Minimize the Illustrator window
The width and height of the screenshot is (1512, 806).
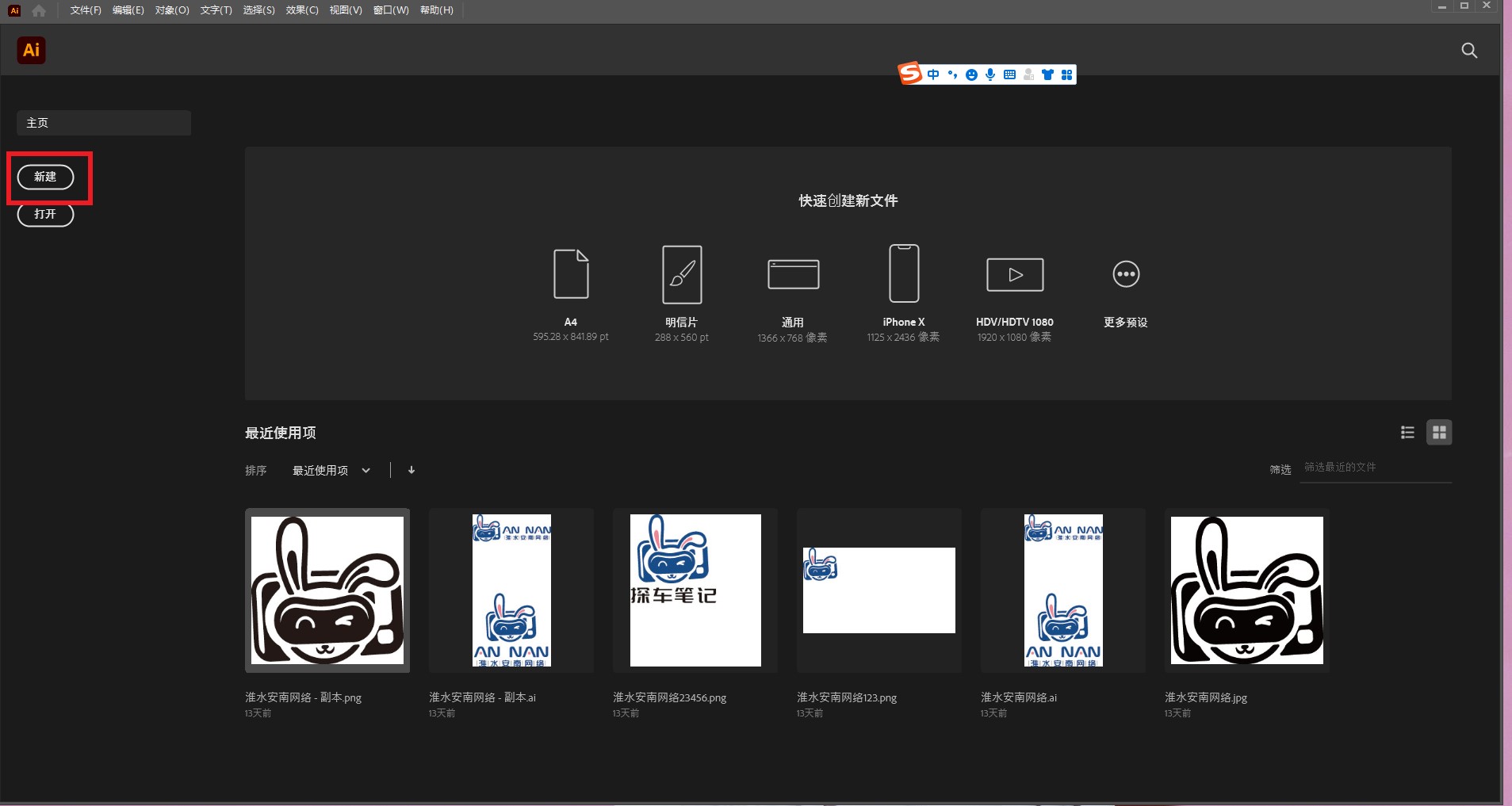click(x=1442, y=6)
